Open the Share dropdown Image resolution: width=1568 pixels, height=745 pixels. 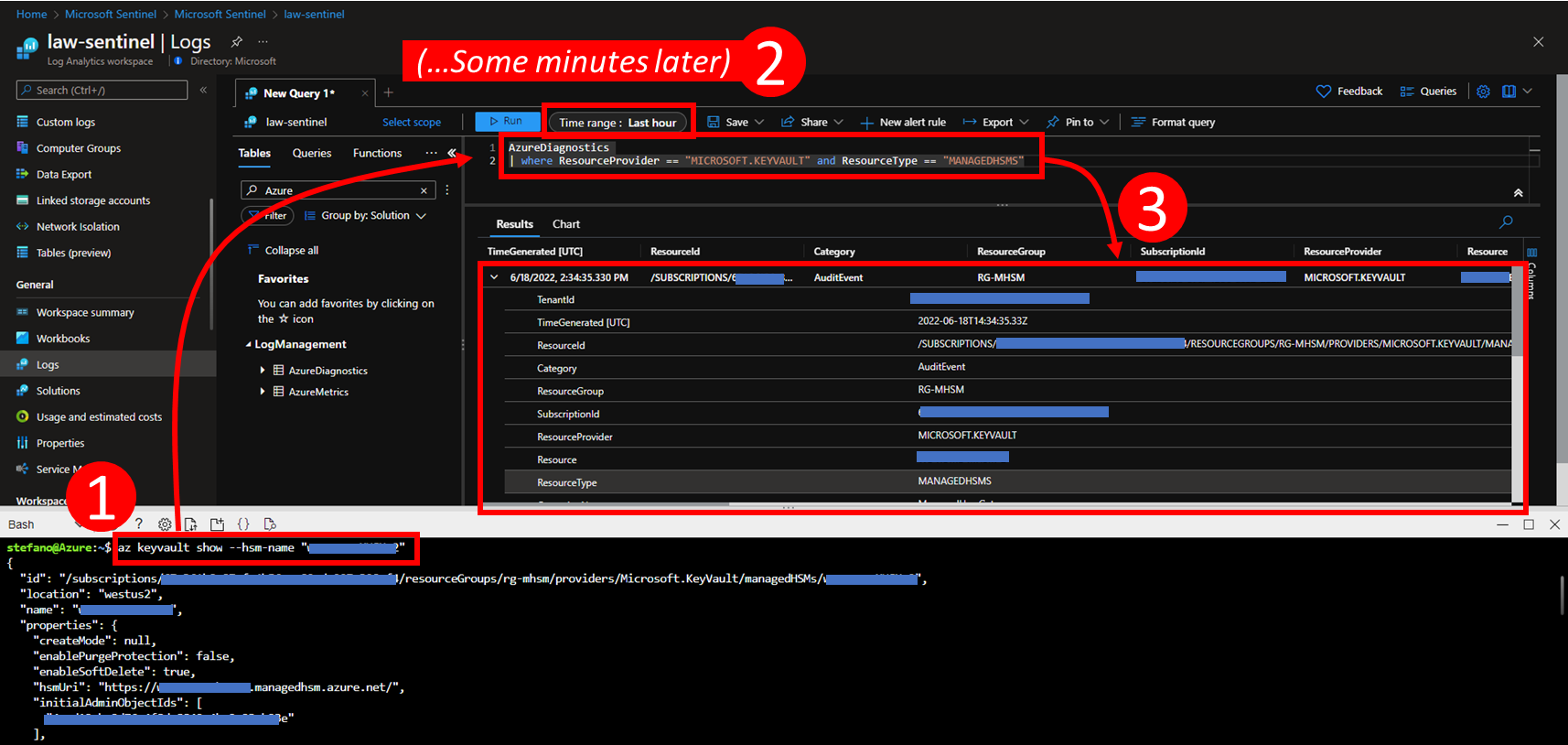click(839, 123)
